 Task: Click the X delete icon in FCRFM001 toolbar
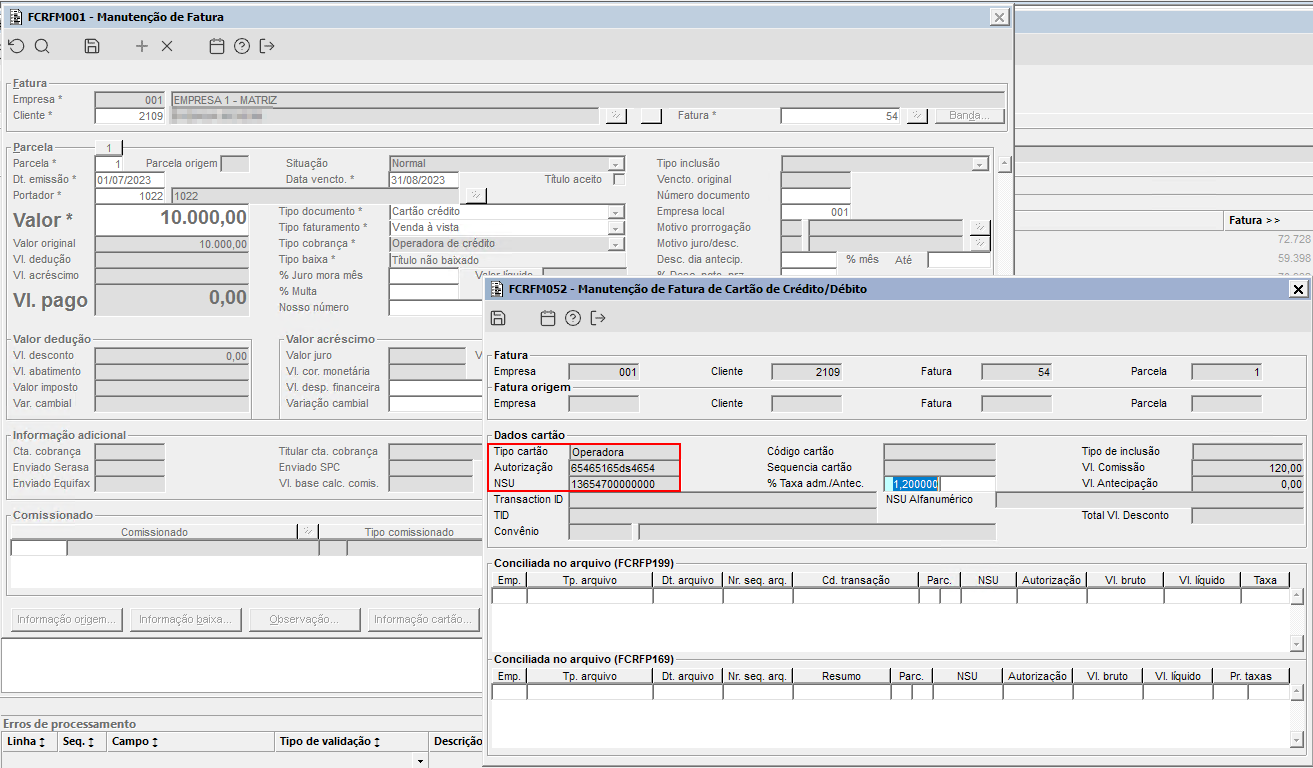pyautogui.click(x=167, y=46)
